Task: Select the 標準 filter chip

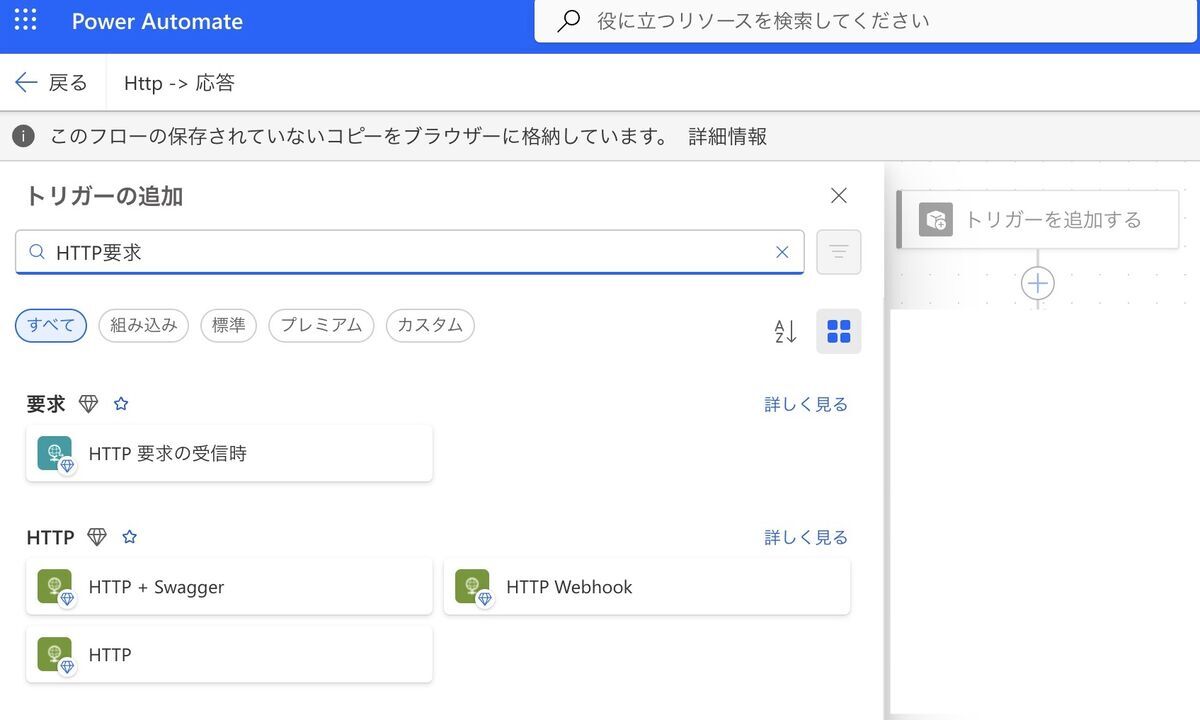Action: click(229, 325)
